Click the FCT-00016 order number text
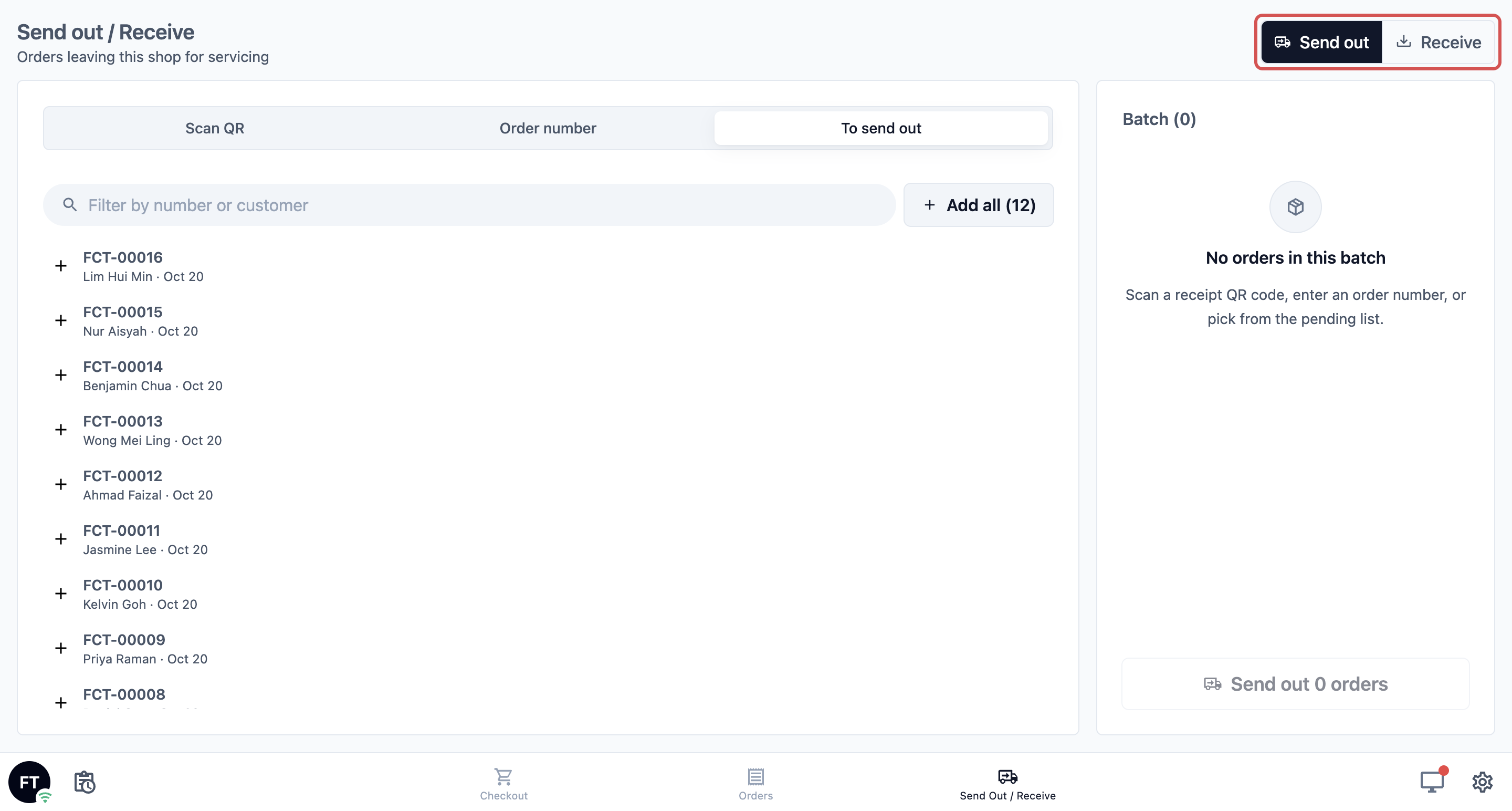The image size is (1512, 811). pos(123,257)
